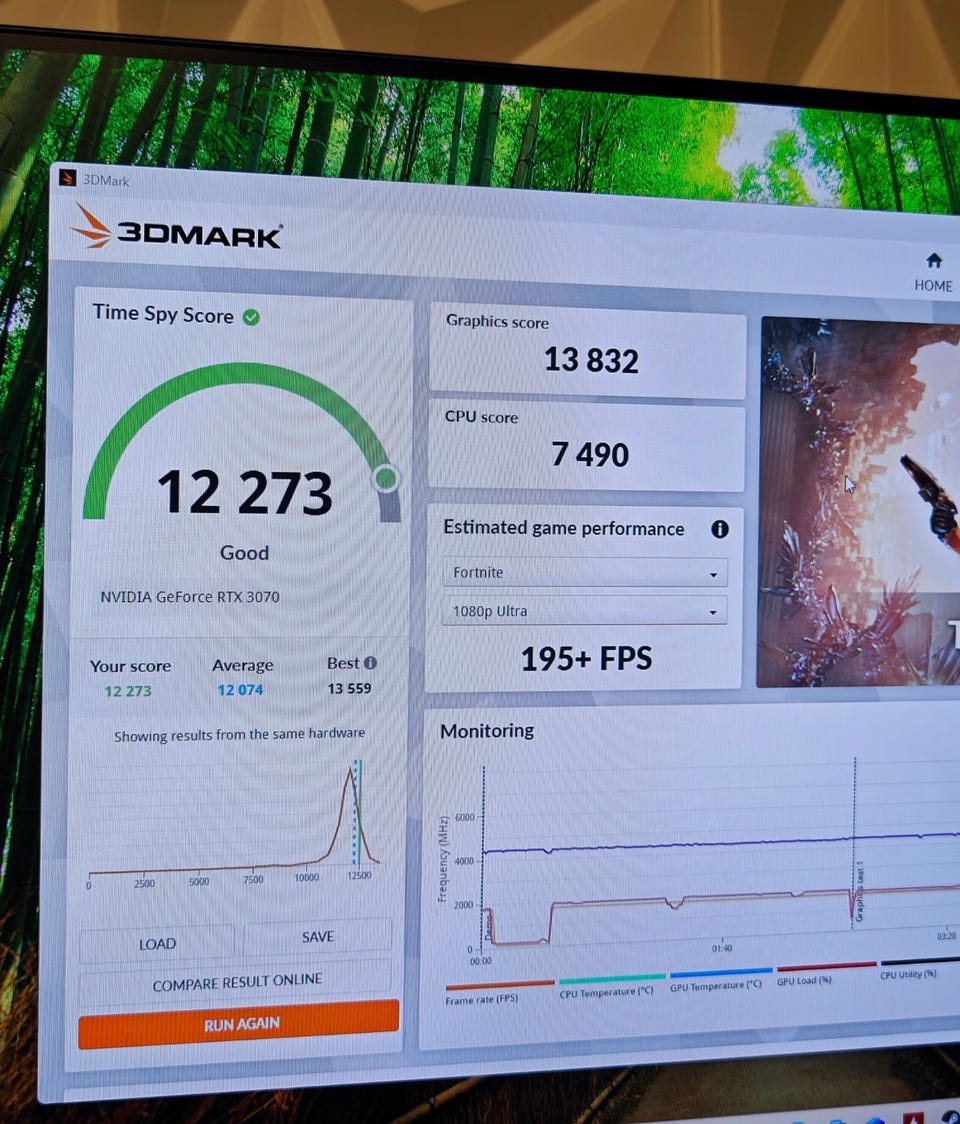Click the score distribution chart
The image size is (960, 1124).
234,824
